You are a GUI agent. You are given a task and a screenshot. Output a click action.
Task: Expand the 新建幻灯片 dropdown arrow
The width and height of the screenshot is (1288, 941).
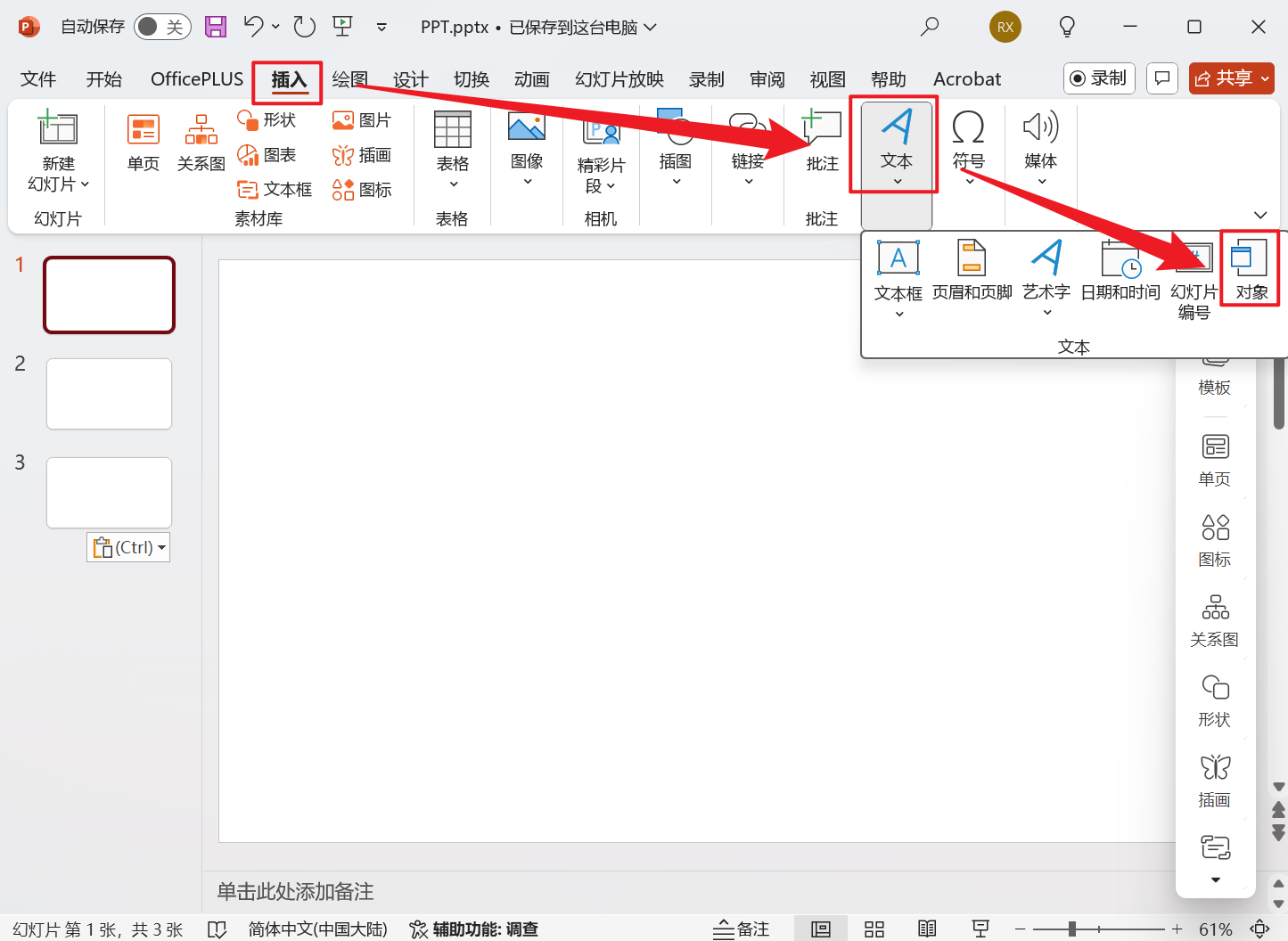pos(83,184)
